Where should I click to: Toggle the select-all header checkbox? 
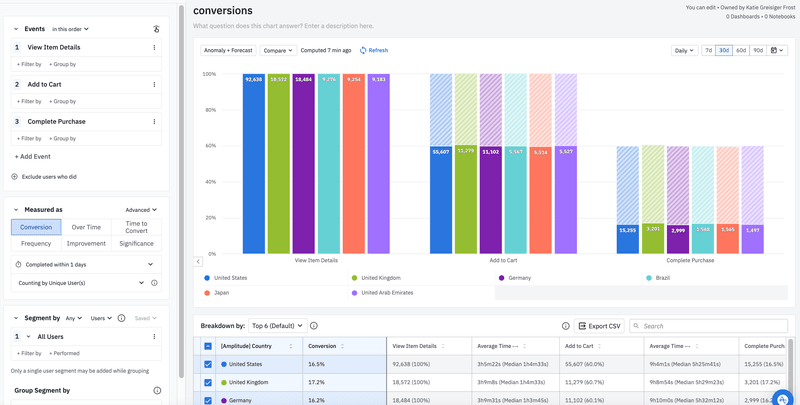pyautogui.click(x=208, y=346)
